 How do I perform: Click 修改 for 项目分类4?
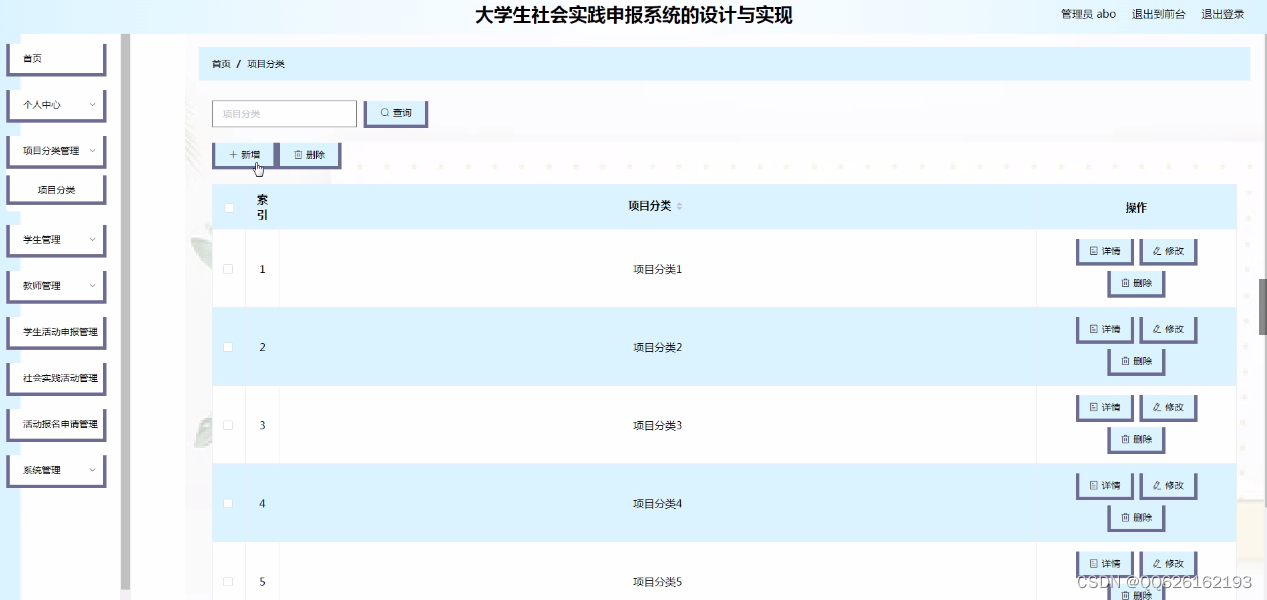tap(1168, 485)
